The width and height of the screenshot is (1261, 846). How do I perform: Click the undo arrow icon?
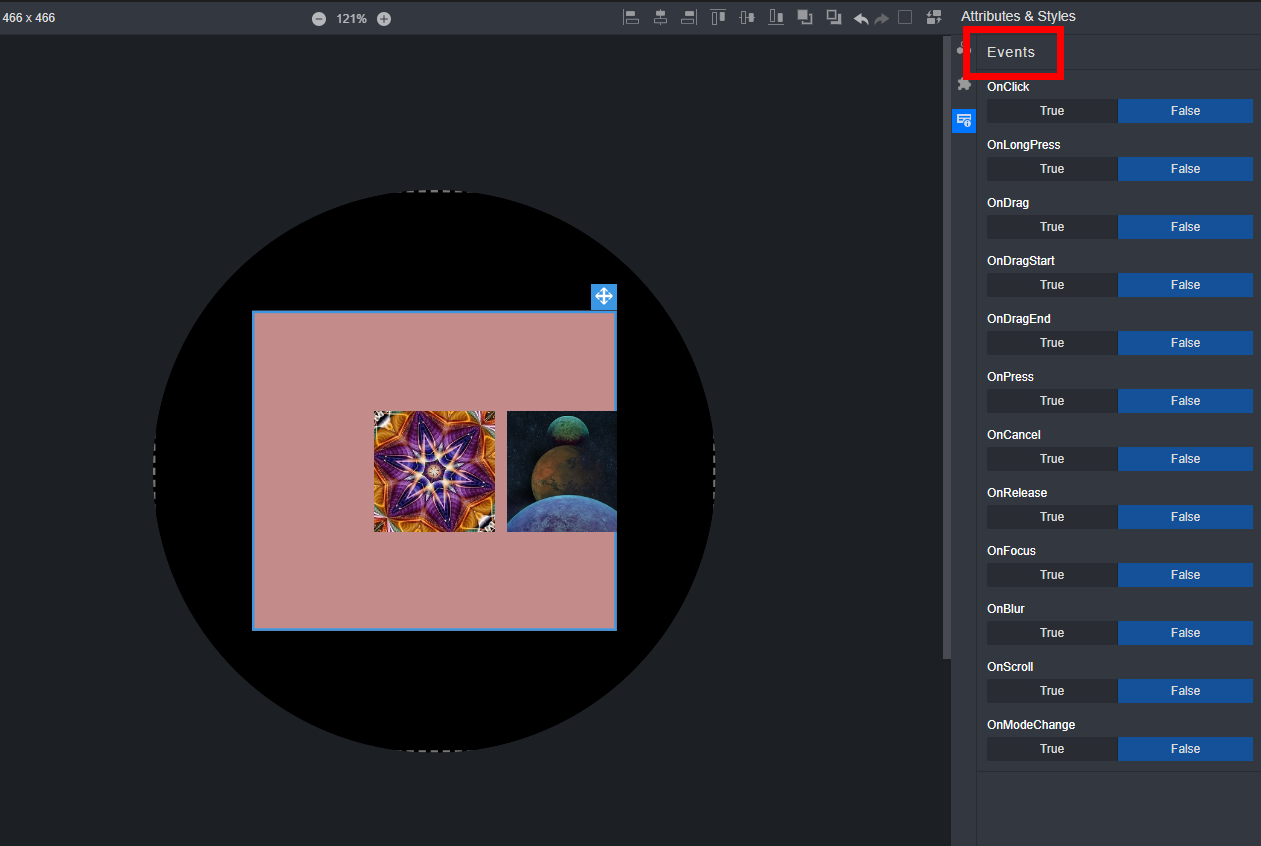point(861,18)
